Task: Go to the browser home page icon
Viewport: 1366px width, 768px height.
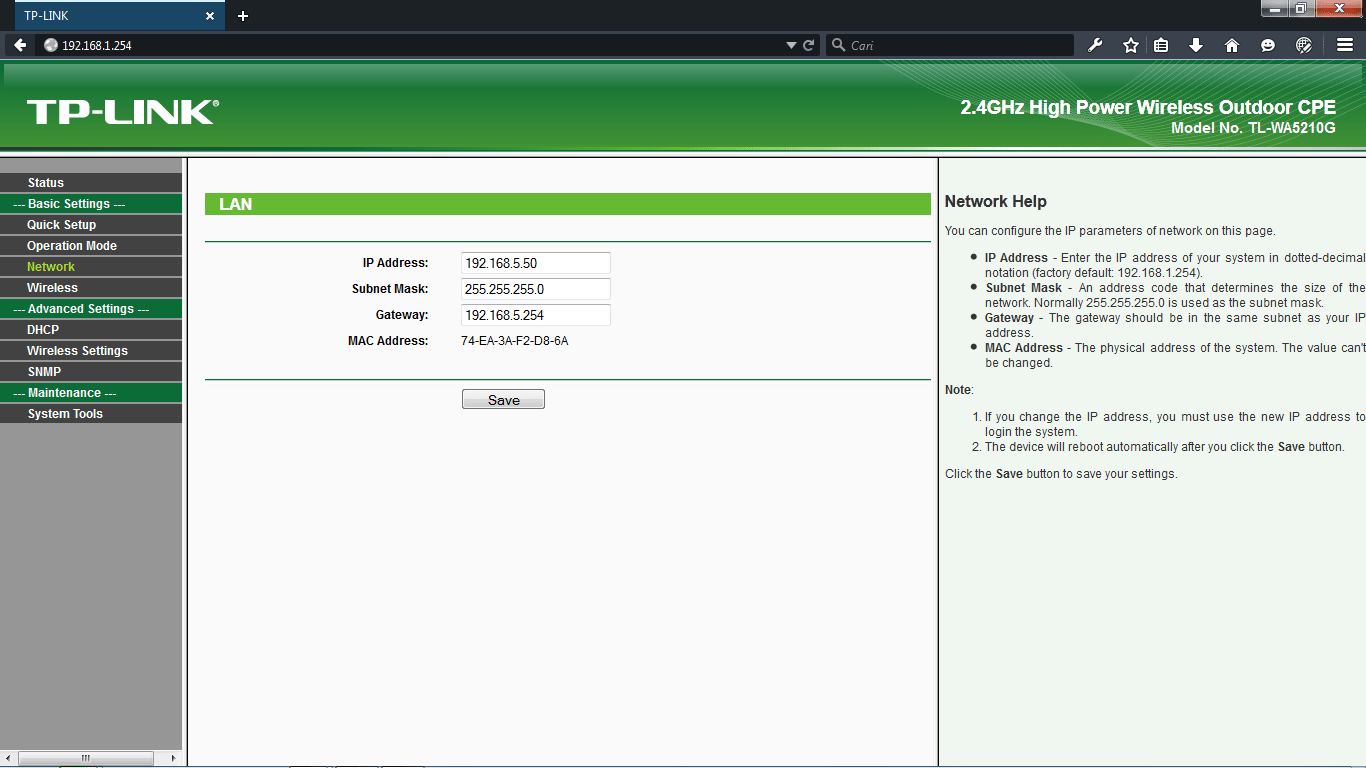Action: pos(1232,45)
